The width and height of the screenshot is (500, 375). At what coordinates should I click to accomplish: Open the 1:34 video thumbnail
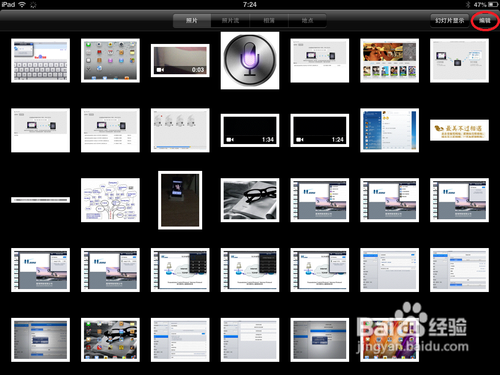(250, 130)
